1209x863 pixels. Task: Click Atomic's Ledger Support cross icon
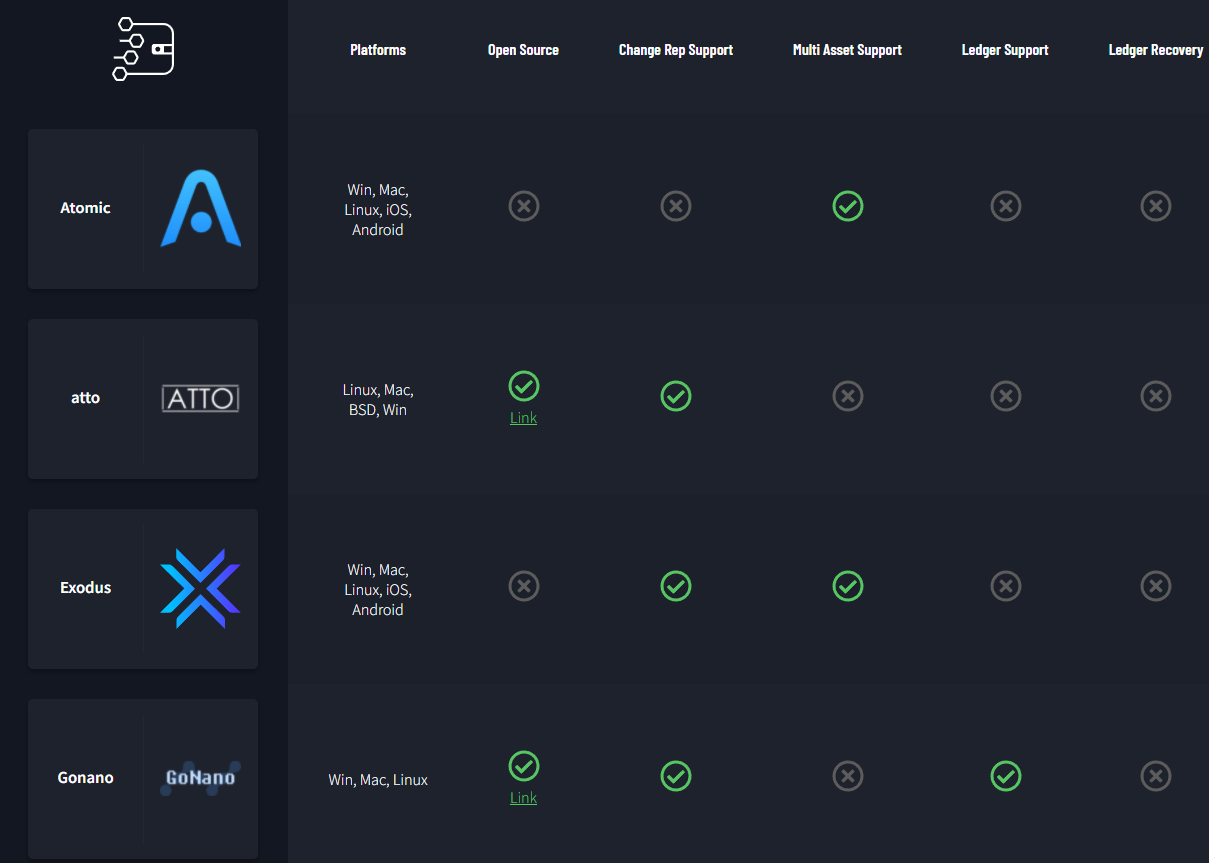pos(1006,206)
